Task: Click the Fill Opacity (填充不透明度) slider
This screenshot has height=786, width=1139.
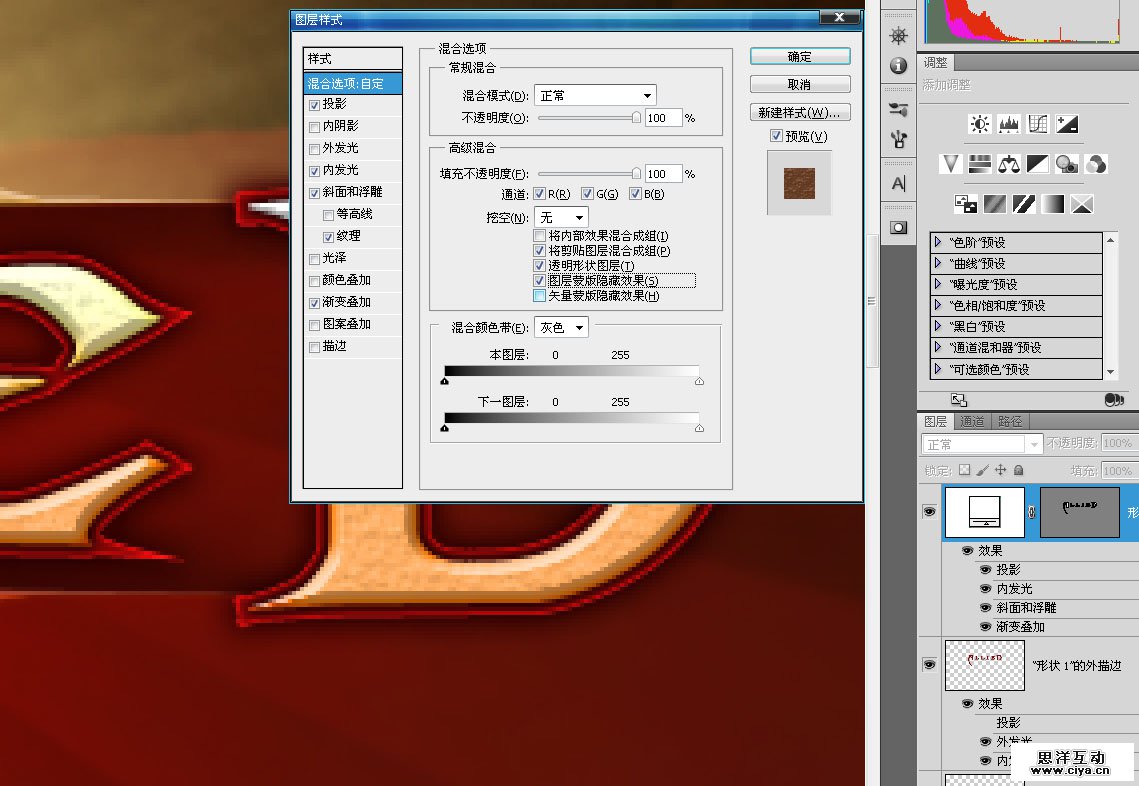Action: point(588,174)
